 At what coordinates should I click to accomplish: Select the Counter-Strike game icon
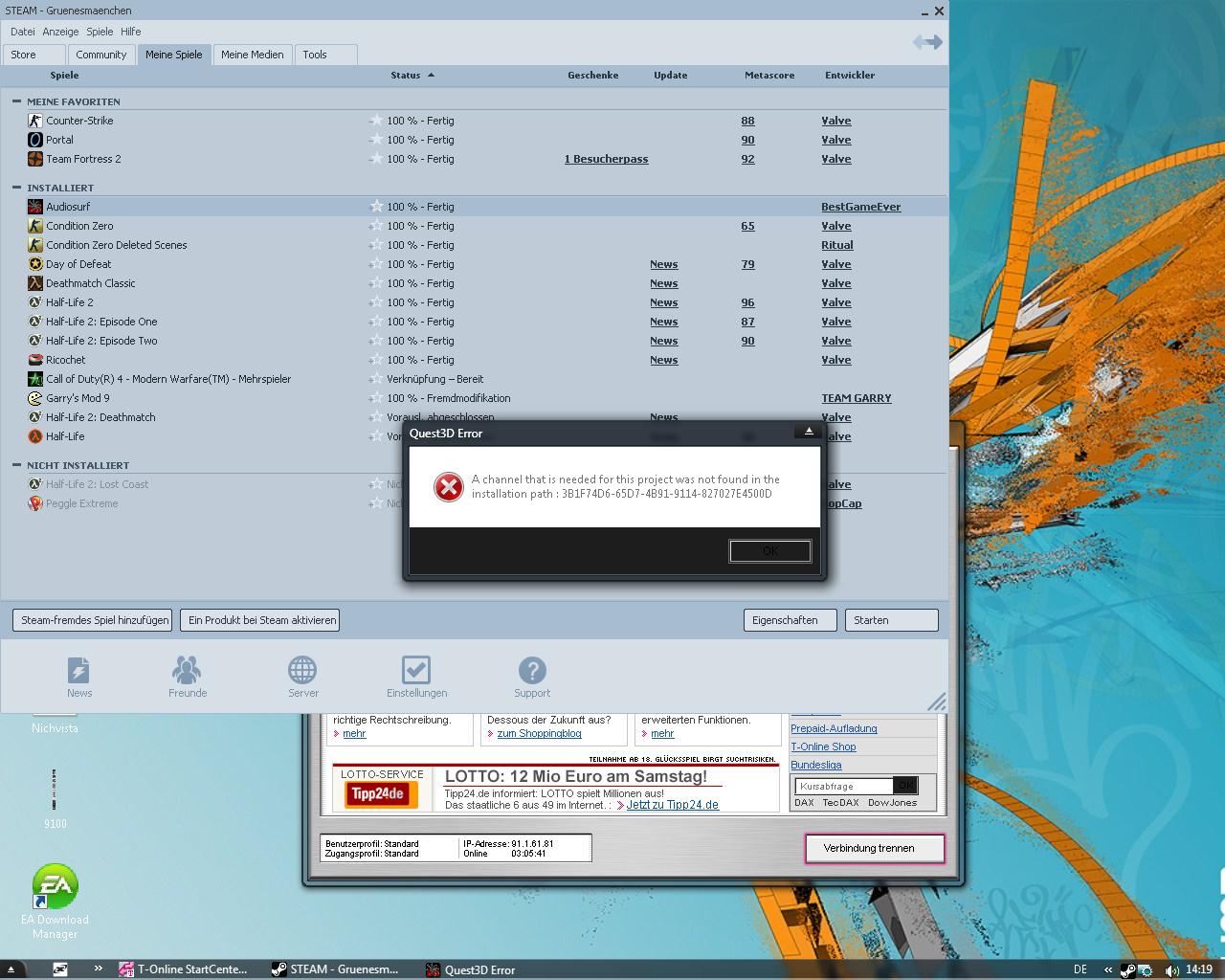tap(35, 121)
